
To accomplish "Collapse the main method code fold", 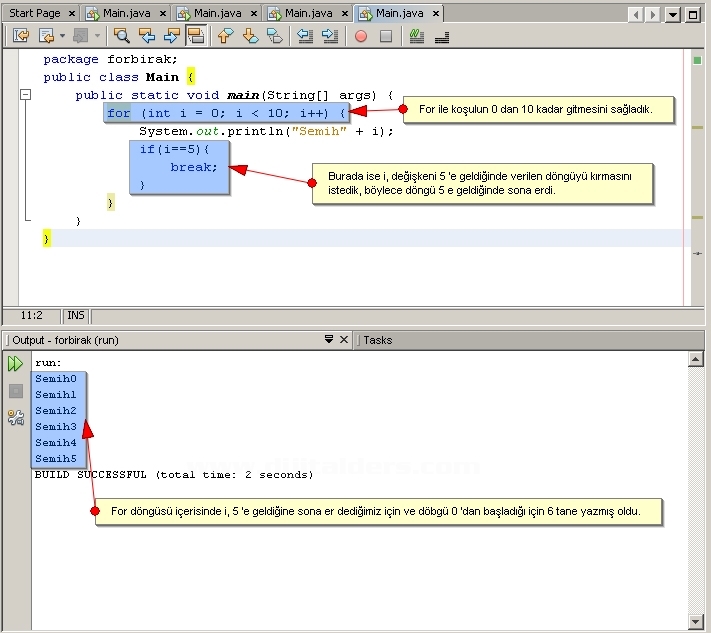I will [x=26, y=95].
